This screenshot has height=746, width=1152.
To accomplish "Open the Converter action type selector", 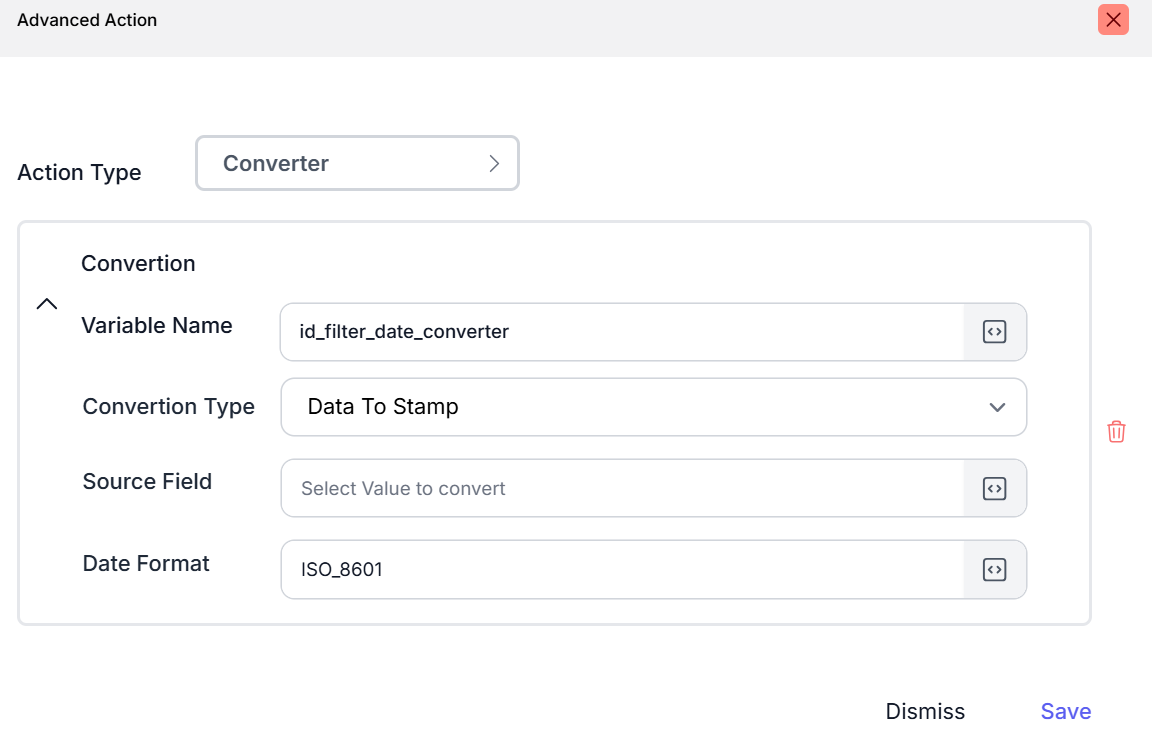I will [x=356, y=163].
